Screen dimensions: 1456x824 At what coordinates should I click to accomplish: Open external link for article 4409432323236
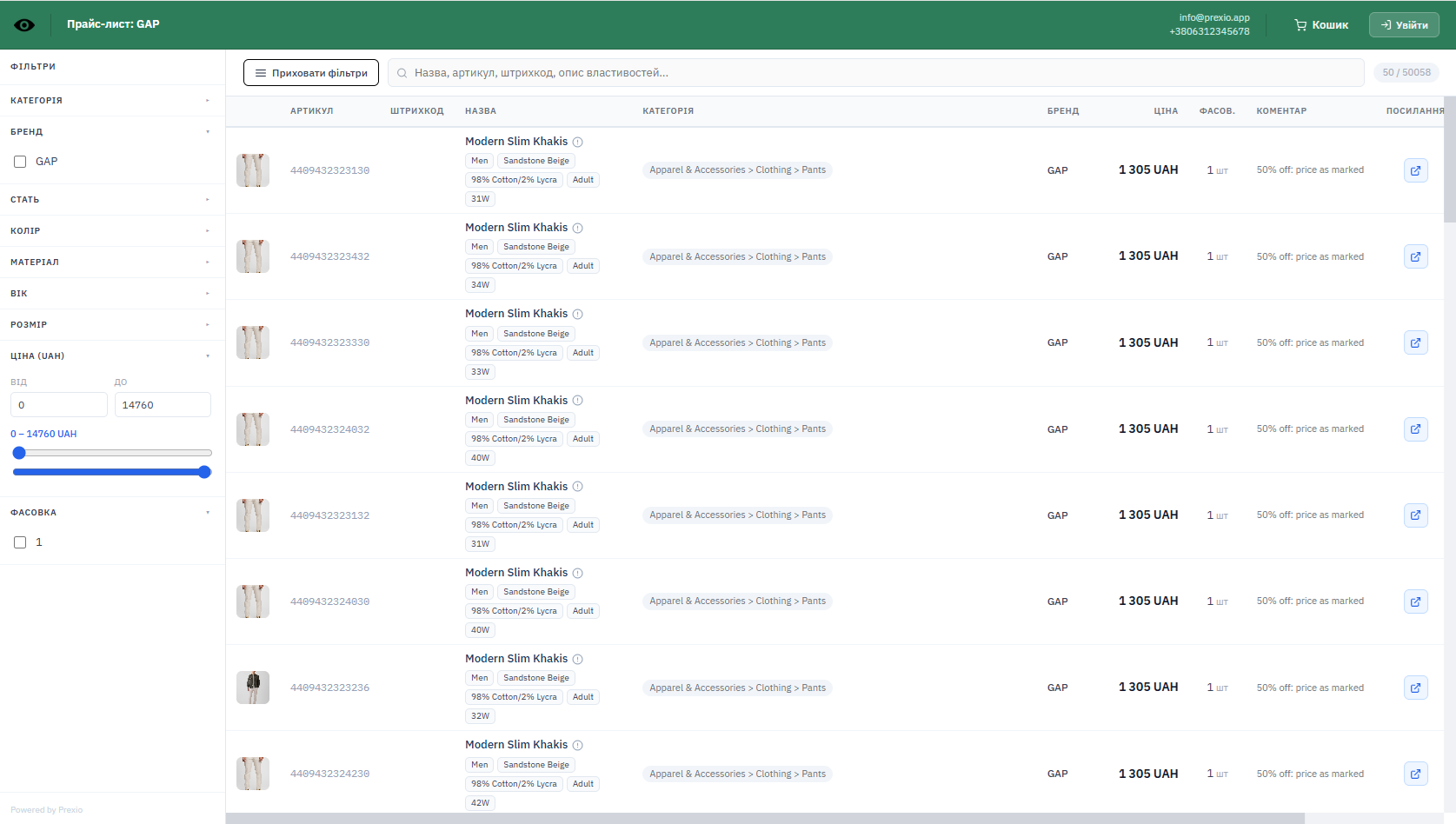pyautogui.click(x=1415, y=688)
